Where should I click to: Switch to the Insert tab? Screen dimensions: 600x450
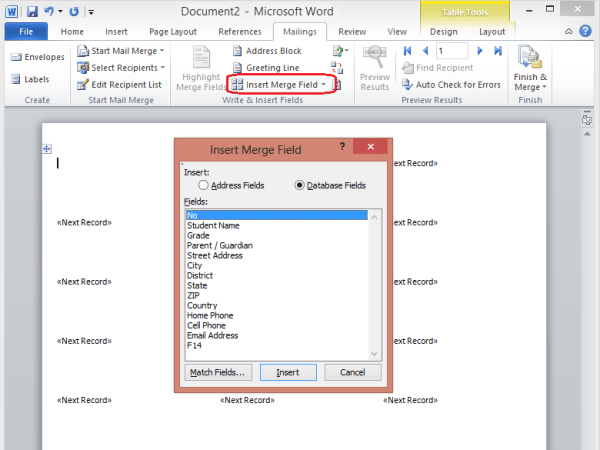[116, 32]
